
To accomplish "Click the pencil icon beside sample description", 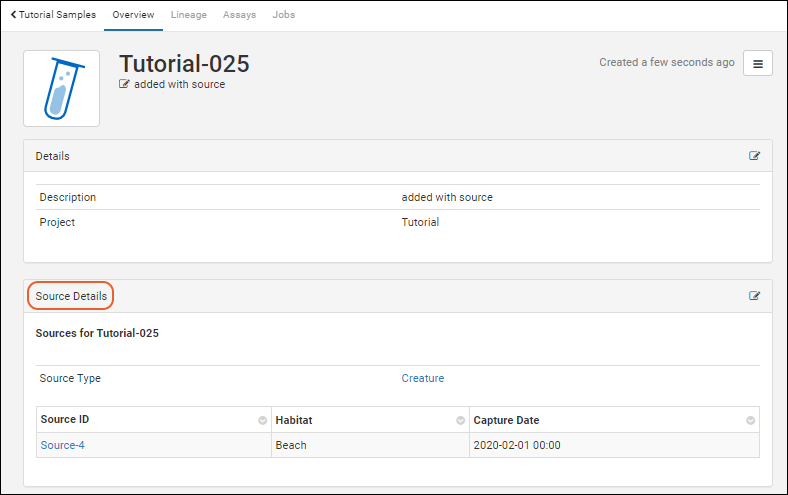I will (124, 85).
